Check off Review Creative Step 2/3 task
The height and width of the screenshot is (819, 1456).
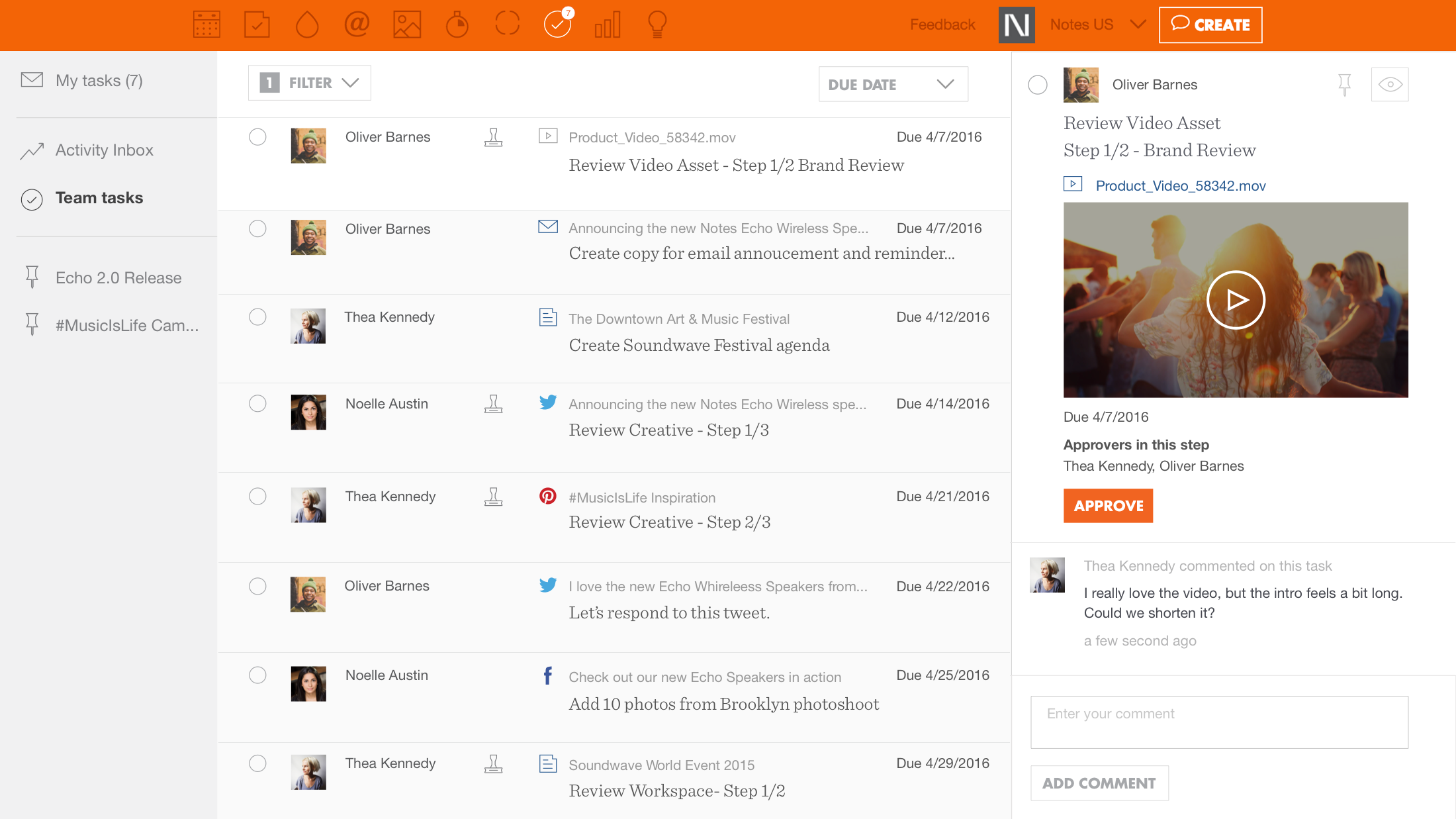[257, 497]
